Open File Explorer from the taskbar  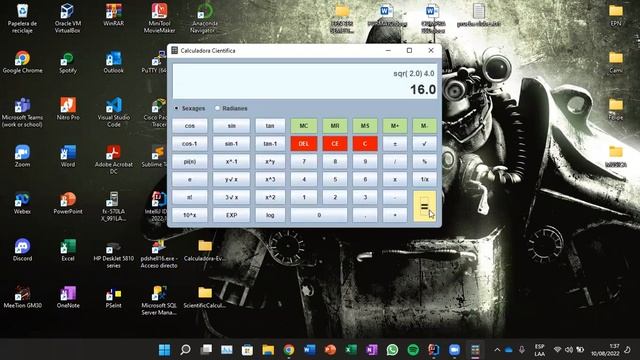click(268, 350)
